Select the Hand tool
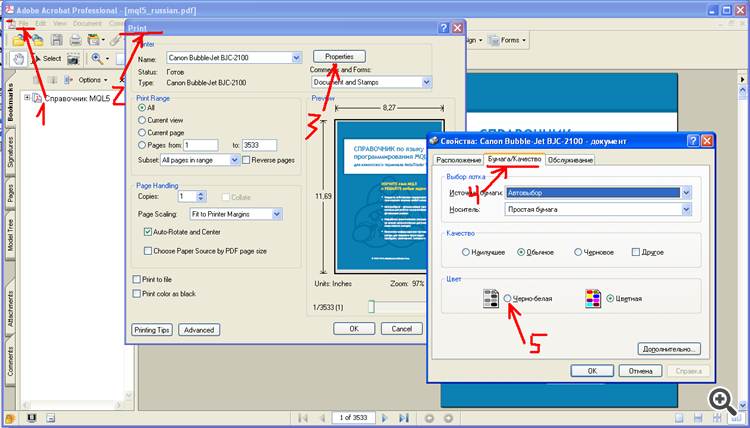This screenshot has width=750, height=428. point(18,59)
